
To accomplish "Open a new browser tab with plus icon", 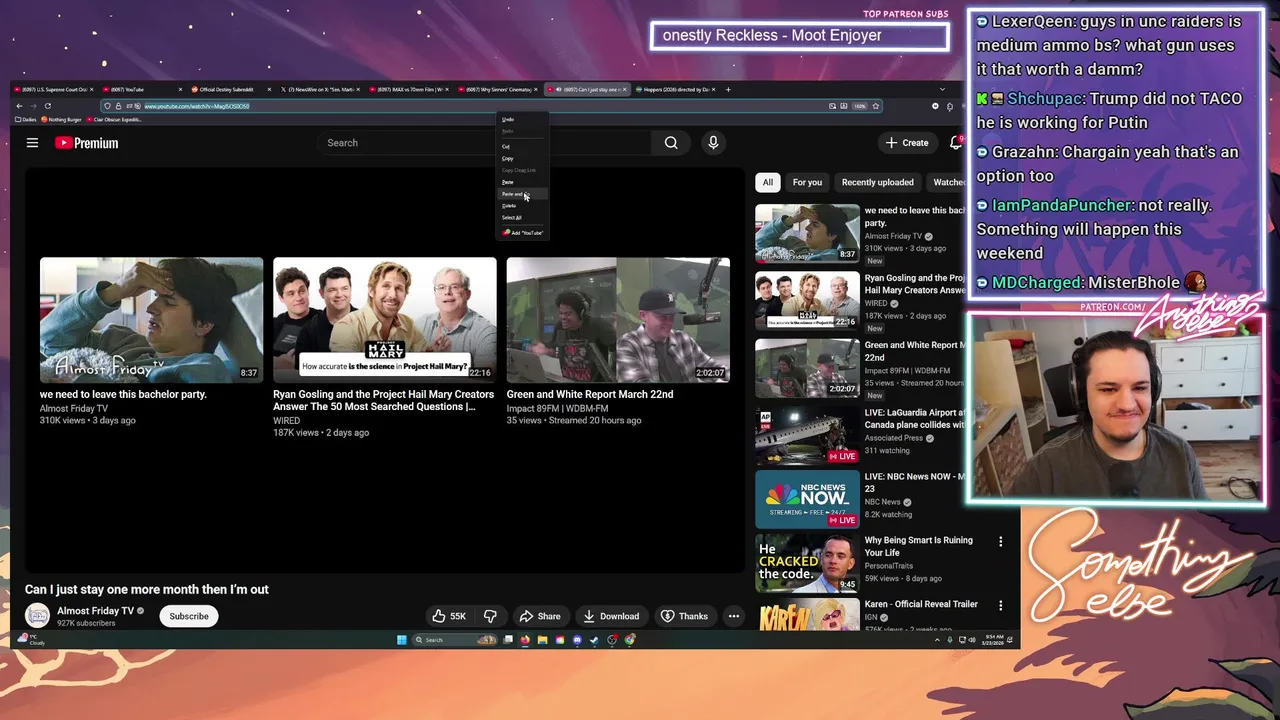I will pyautogui.click(x=728, y=89).
